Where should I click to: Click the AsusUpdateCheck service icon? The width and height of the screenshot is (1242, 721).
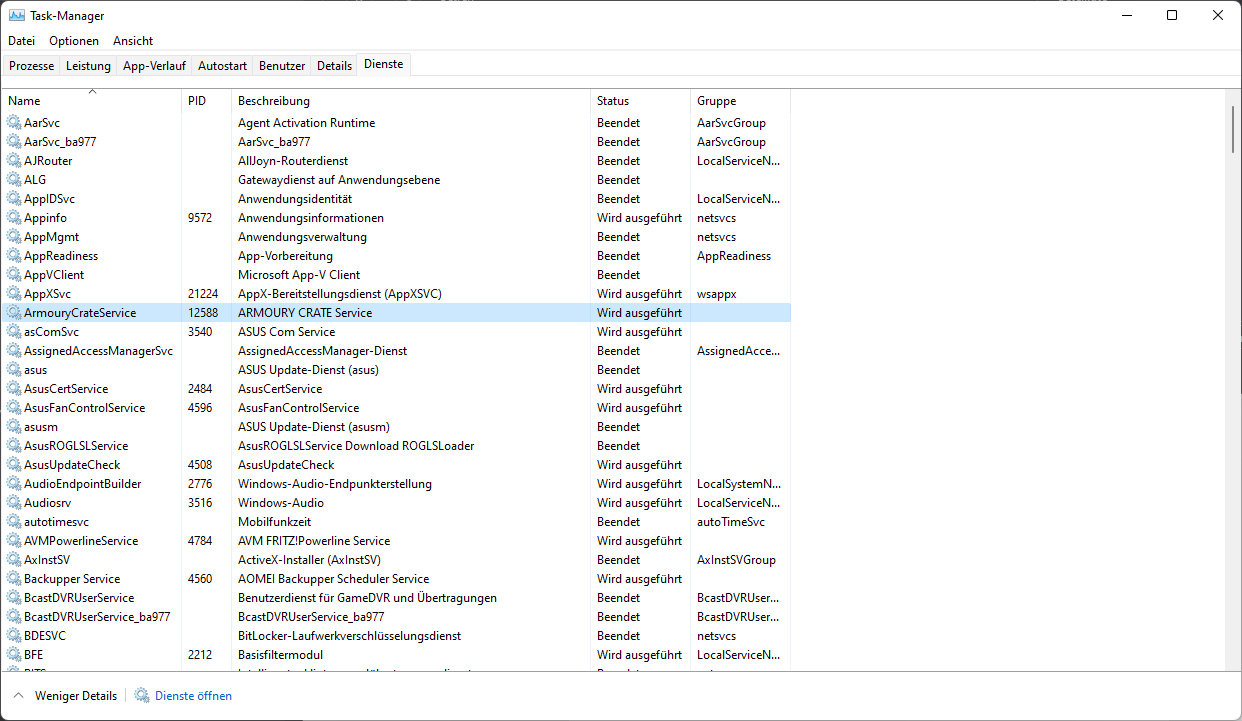pos(14,465)
